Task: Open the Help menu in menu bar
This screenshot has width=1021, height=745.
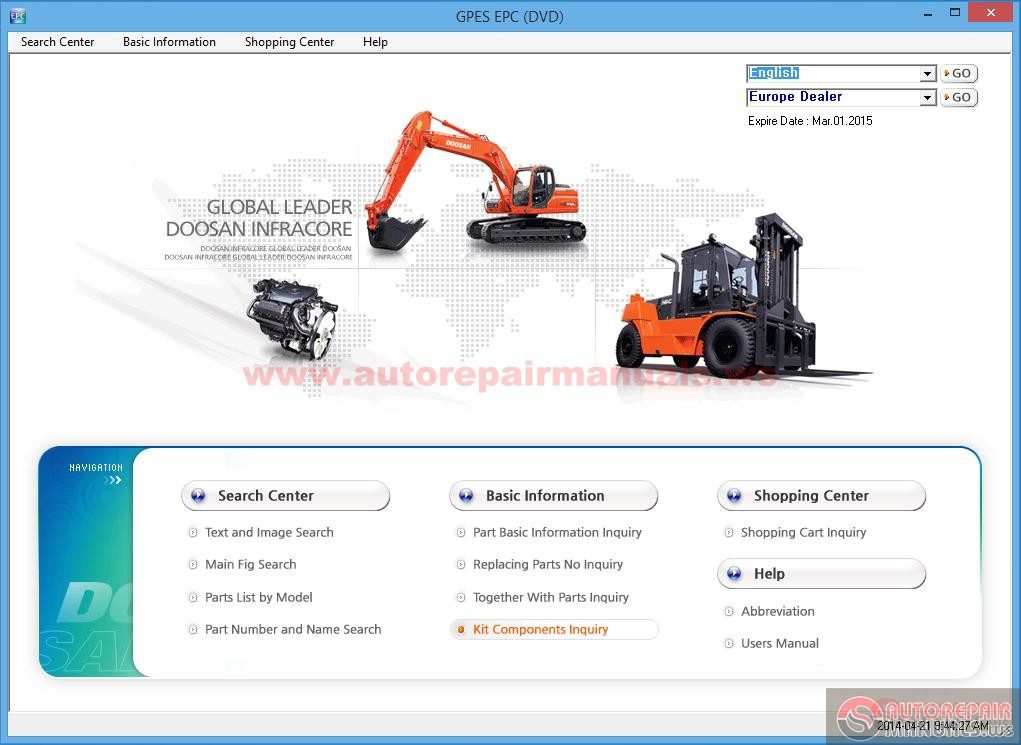Action: pos(375,42)
